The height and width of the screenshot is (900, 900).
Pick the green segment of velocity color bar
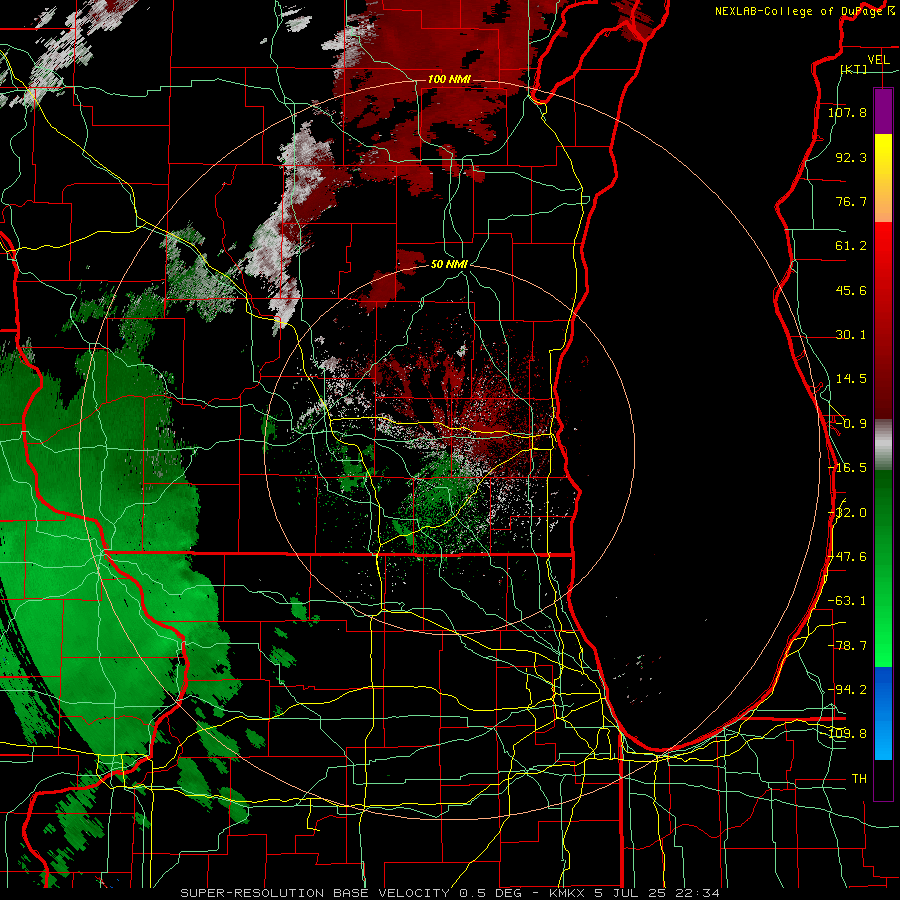tap(883, 568)
